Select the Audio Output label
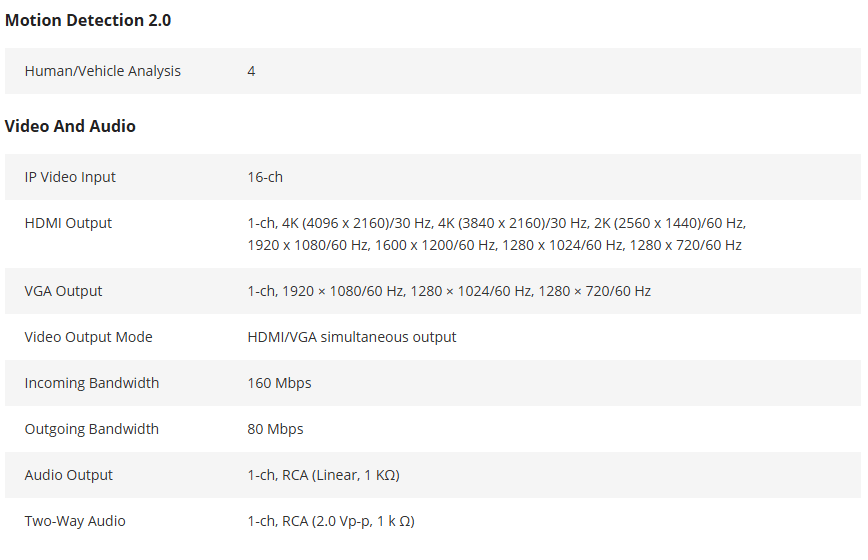Viewport: 868px width, 560px height. coord(69,475)
